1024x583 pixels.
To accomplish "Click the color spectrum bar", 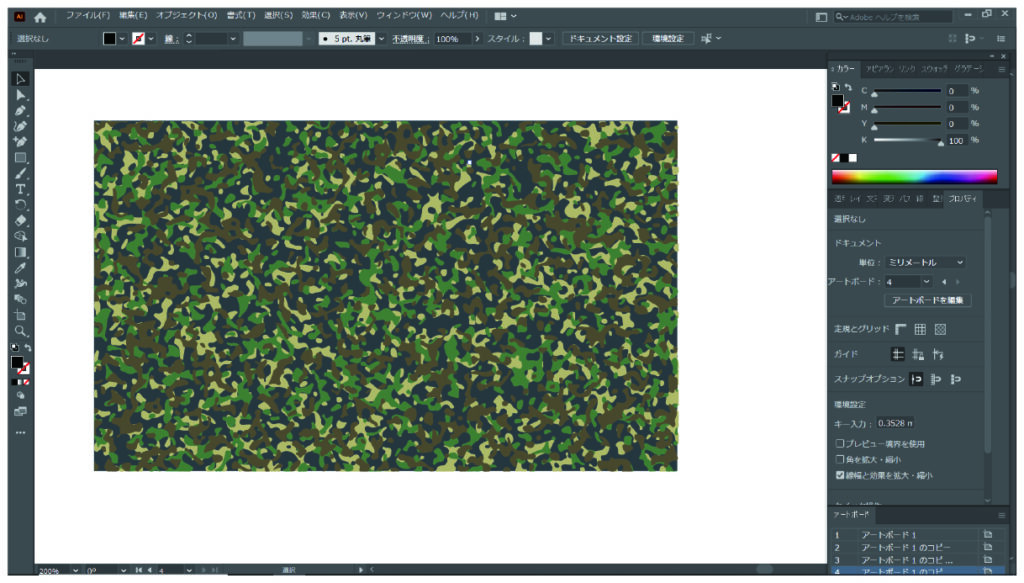I will coord(914,176).
